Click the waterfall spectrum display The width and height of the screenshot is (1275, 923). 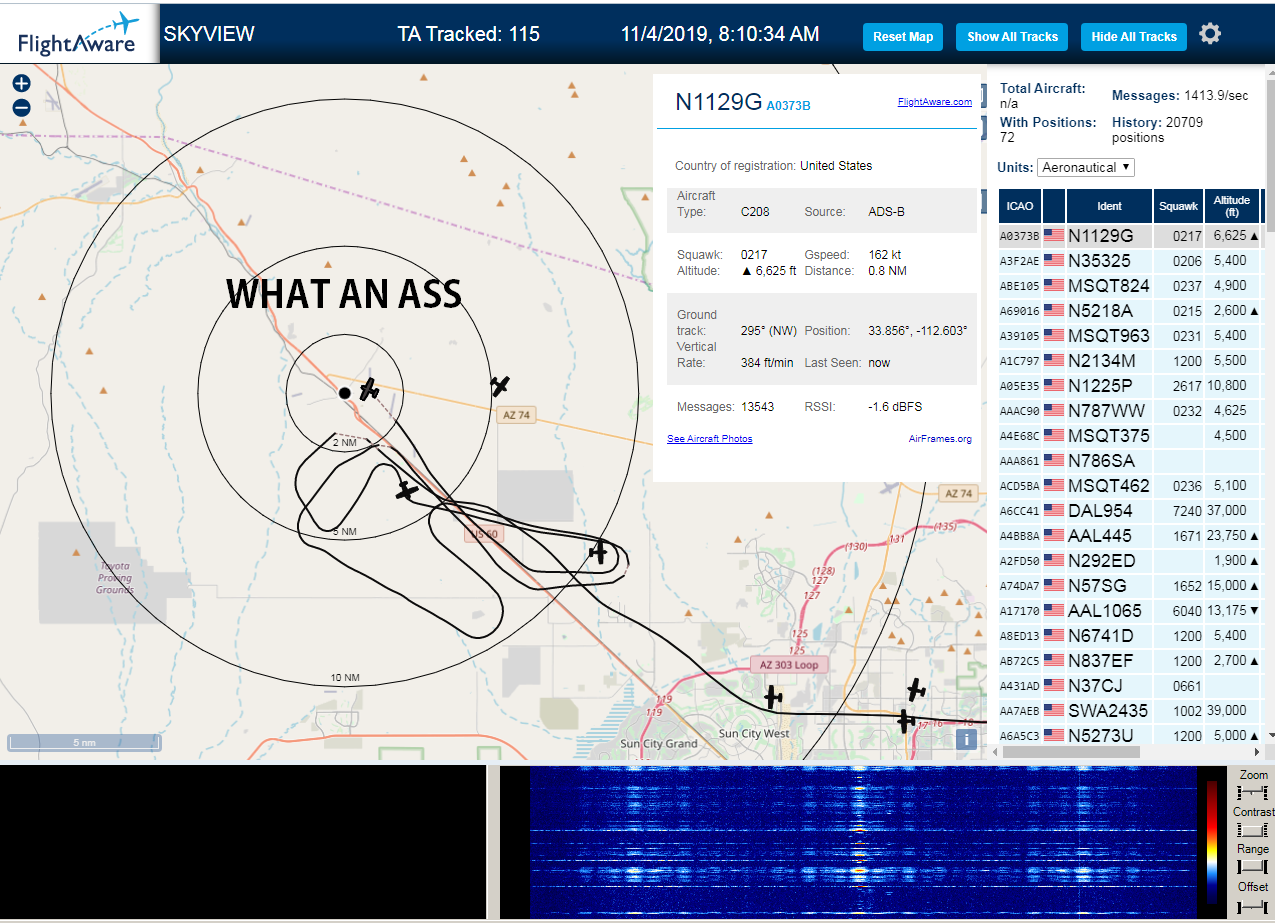click(x=863, y=841)
